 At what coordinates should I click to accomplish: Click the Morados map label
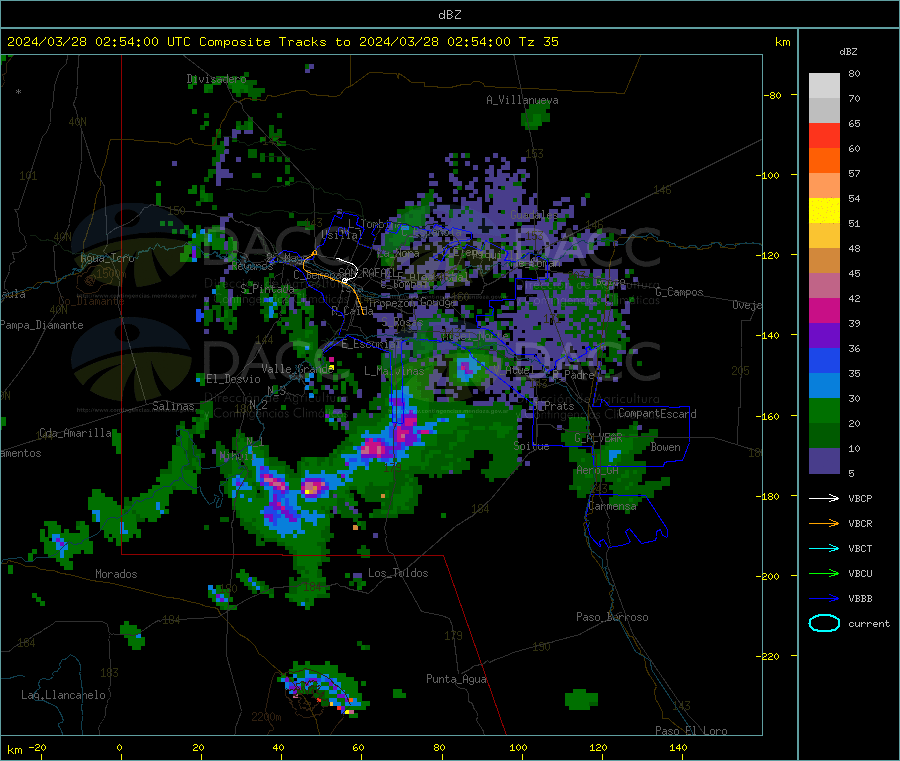point(116,574)
